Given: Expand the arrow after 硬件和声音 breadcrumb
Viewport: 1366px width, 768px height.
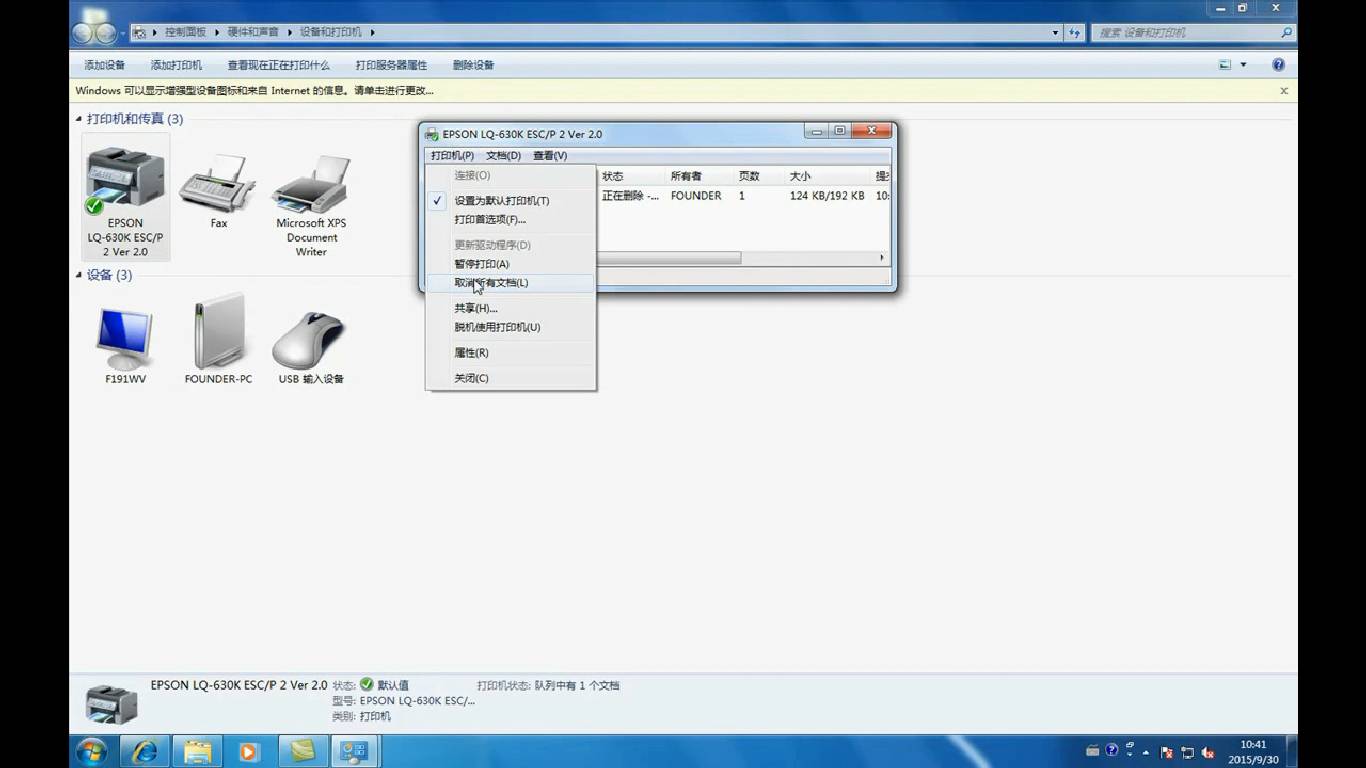Looking at the screenshot, I should click(290, 32).
